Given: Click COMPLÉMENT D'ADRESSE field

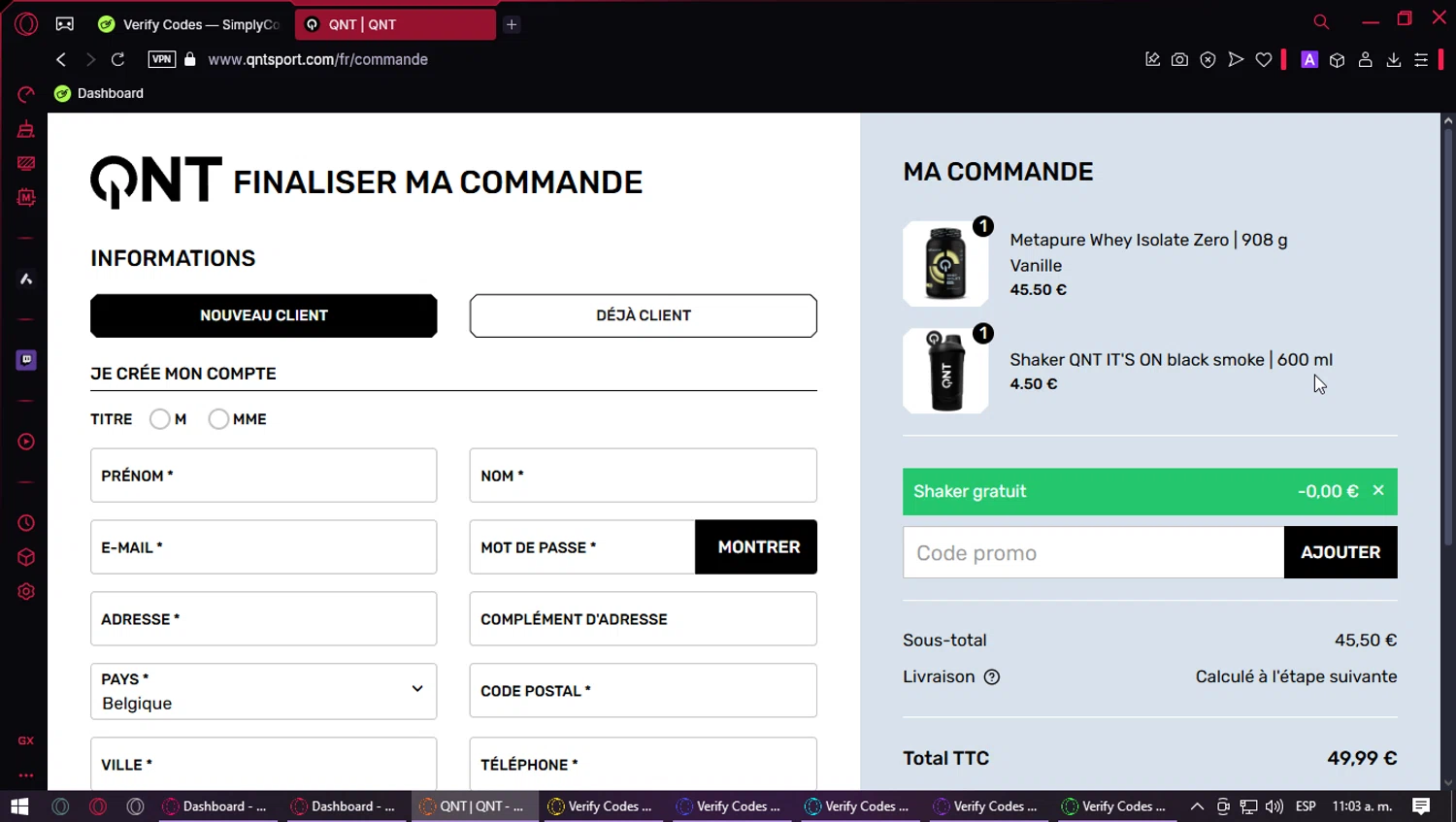Looking at the screenshot, I should tap(644, 619).
